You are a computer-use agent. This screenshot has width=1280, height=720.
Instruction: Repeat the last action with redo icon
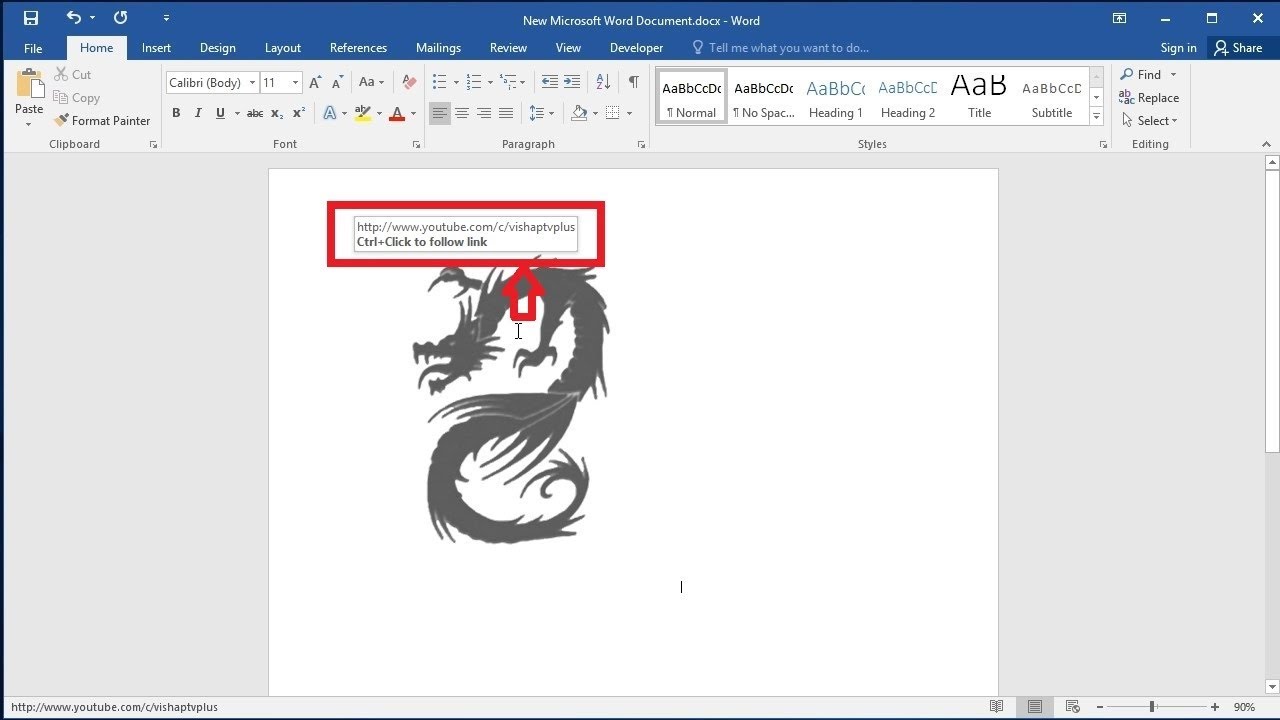pyautogui.click(x=121, y=18)
